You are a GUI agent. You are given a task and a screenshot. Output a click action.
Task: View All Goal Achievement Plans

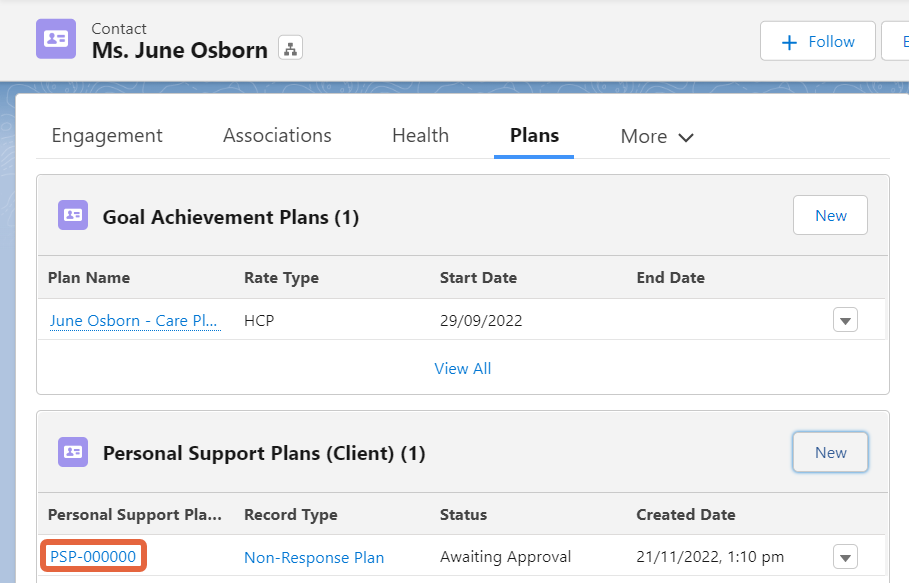tap(463, 369)
